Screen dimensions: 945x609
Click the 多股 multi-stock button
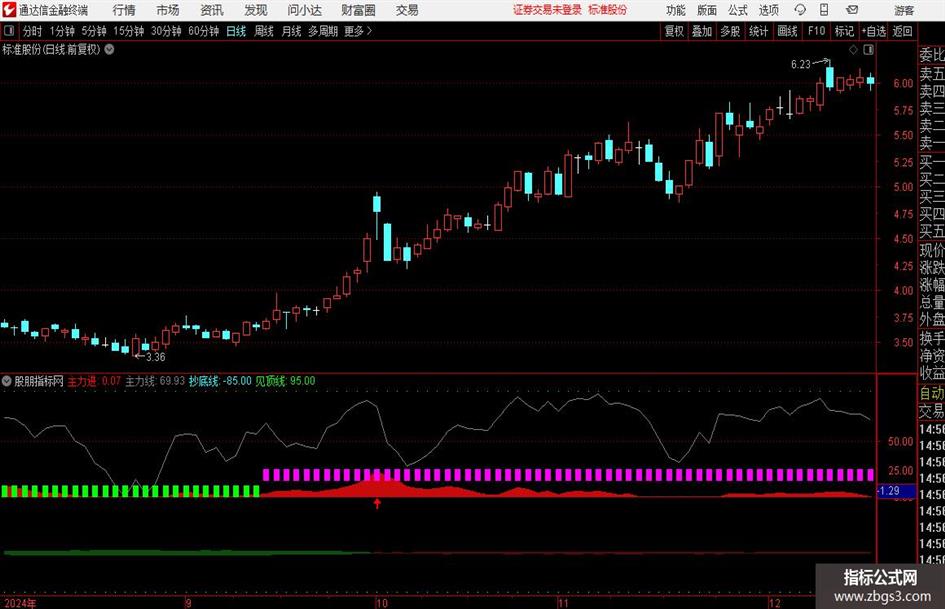(x=730, y=31)
